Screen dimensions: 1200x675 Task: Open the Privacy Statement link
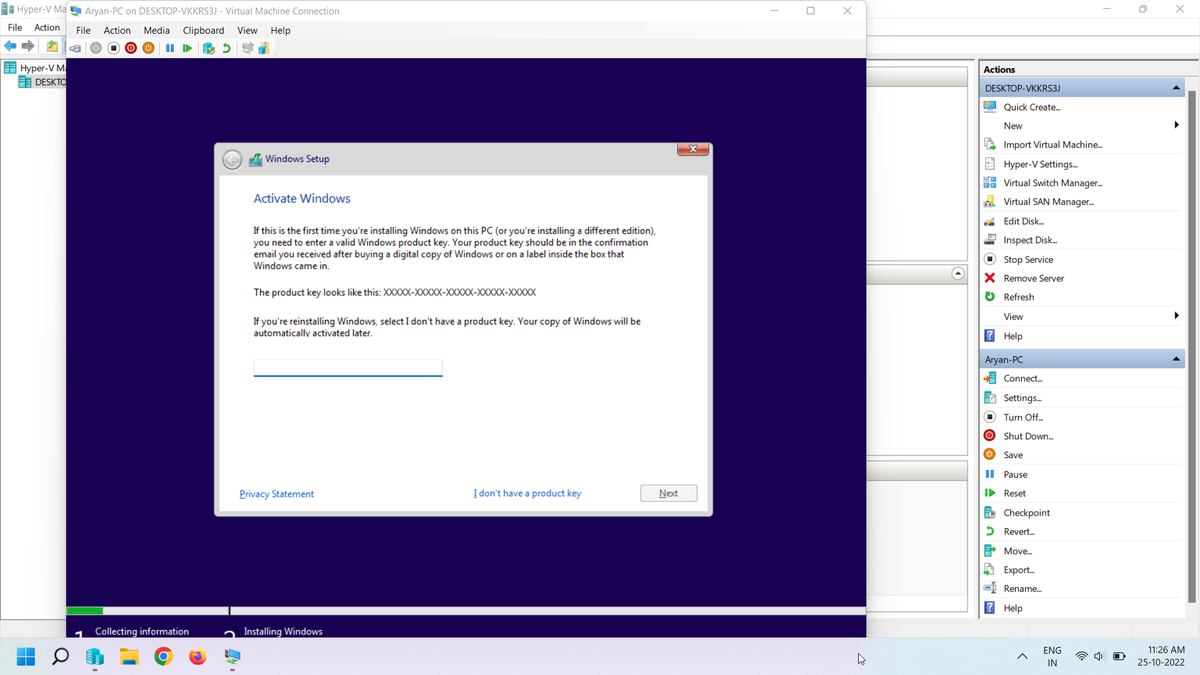click(x=277, y=494)
